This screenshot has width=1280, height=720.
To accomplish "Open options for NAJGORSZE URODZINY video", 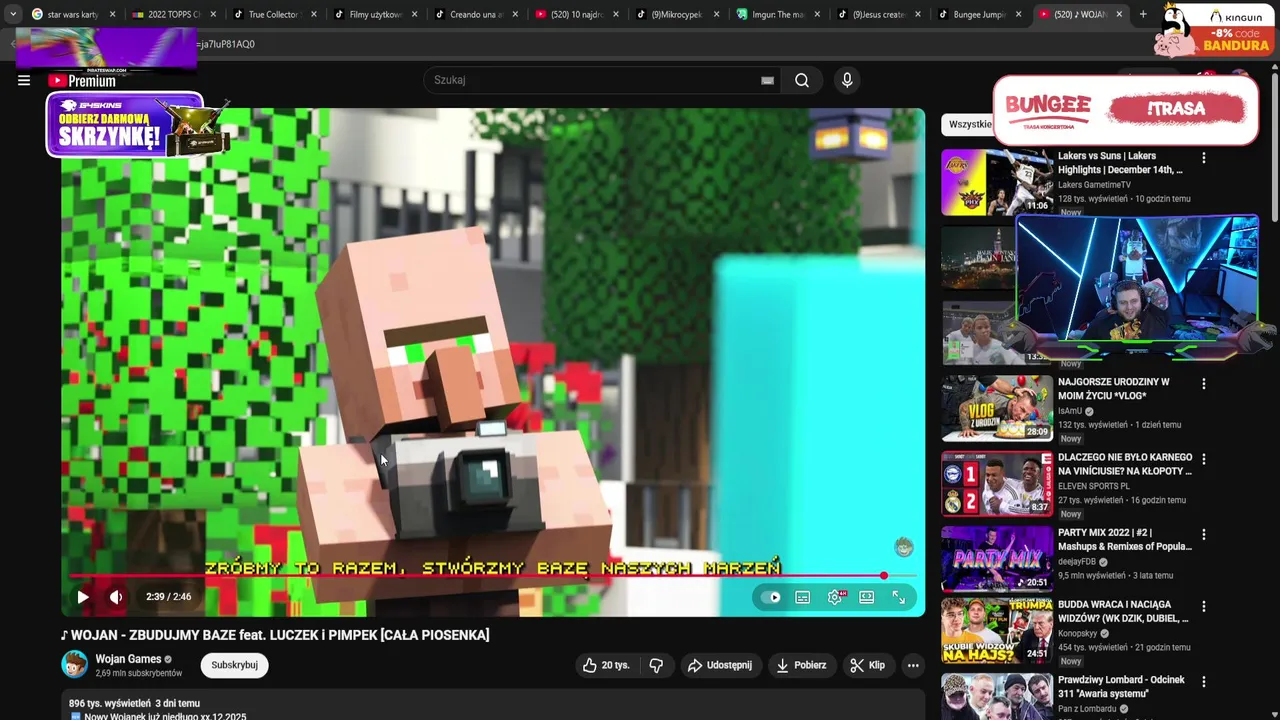I will [x=1204, y=384].
